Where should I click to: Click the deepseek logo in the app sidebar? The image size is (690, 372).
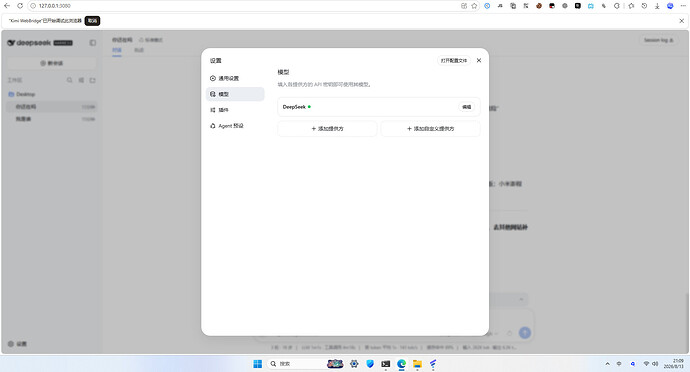(x=29, y=43)
